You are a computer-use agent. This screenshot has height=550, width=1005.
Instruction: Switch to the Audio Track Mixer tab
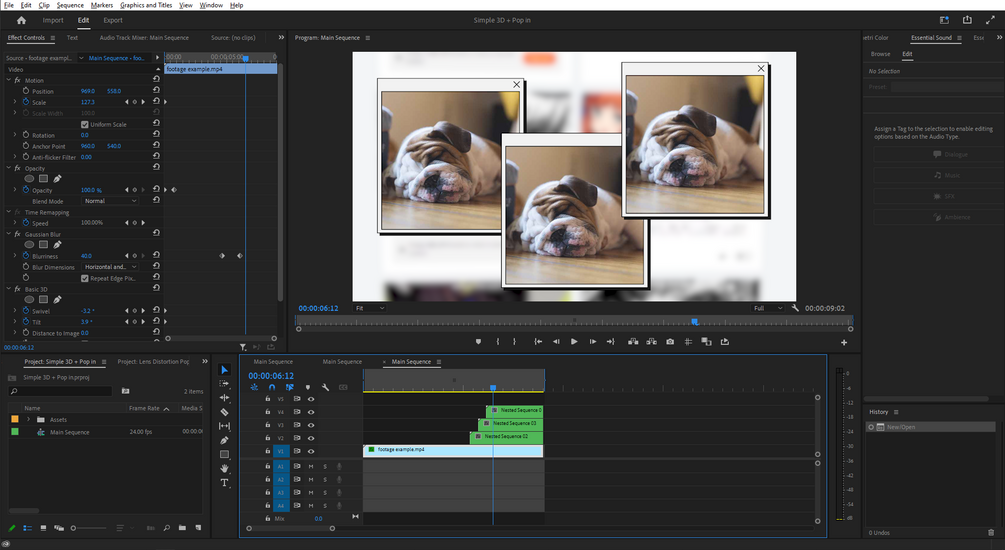[144, 38]
